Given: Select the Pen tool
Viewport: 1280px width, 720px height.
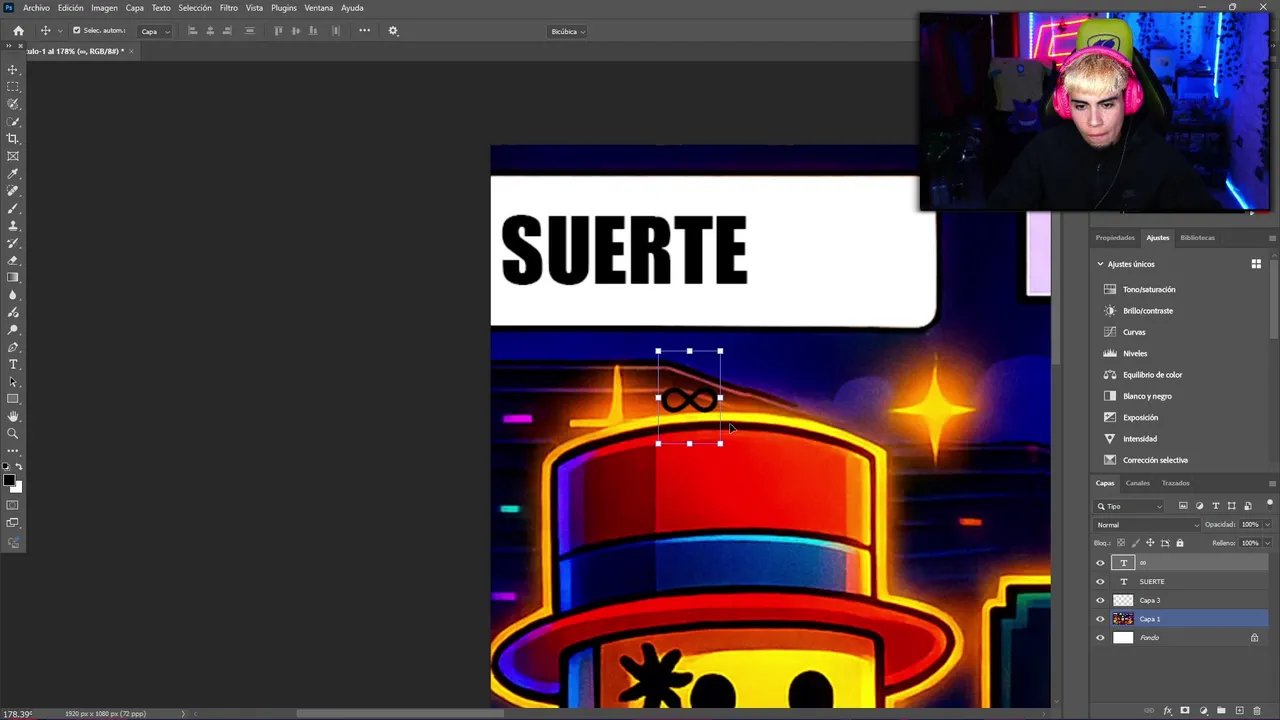Looking at the screenshot, I should pos(13,347).
